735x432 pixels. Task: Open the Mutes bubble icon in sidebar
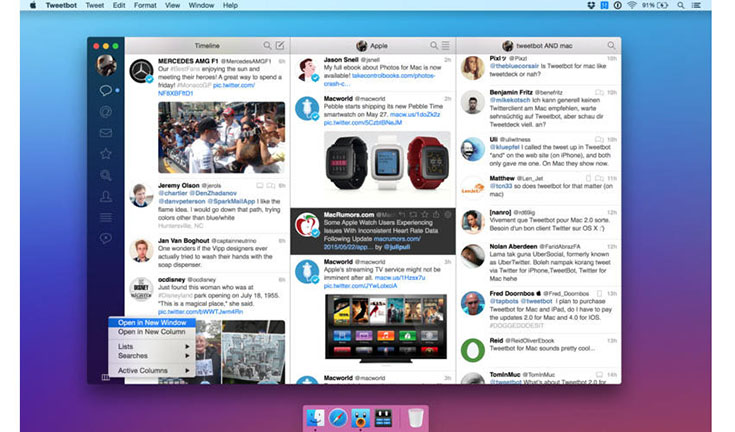[105, 238]
